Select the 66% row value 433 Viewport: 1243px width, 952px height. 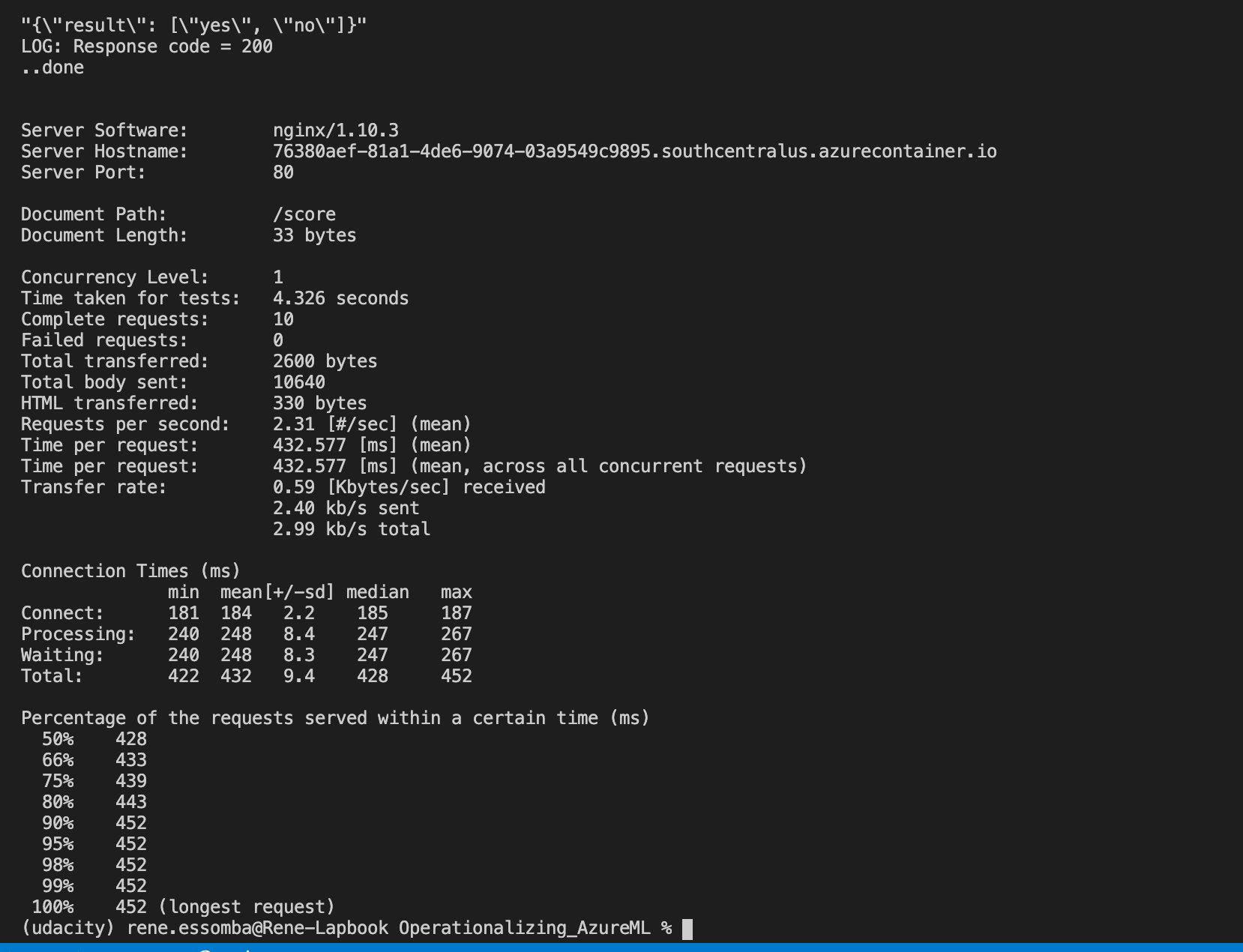(131, 760)
